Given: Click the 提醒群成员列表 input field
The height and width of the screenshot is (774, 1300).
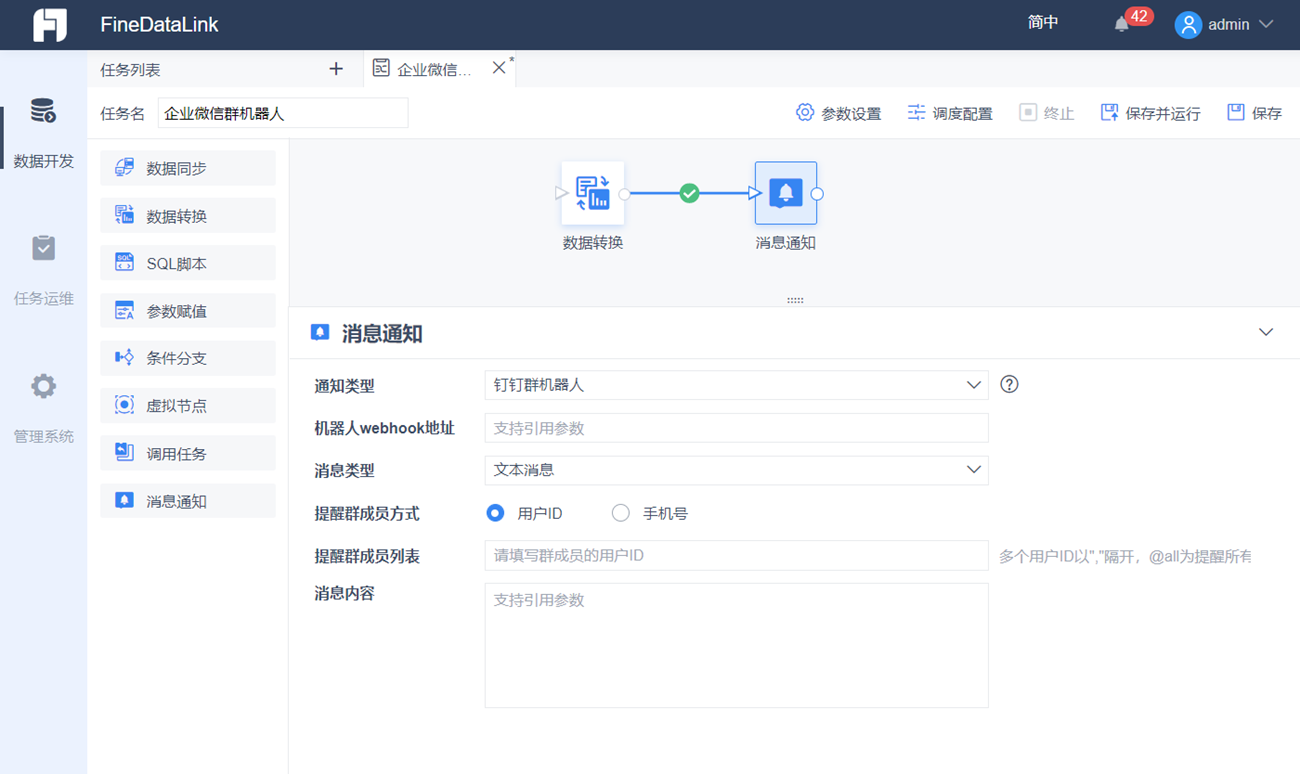Looking at the screenshot, I should pos(736,556).
